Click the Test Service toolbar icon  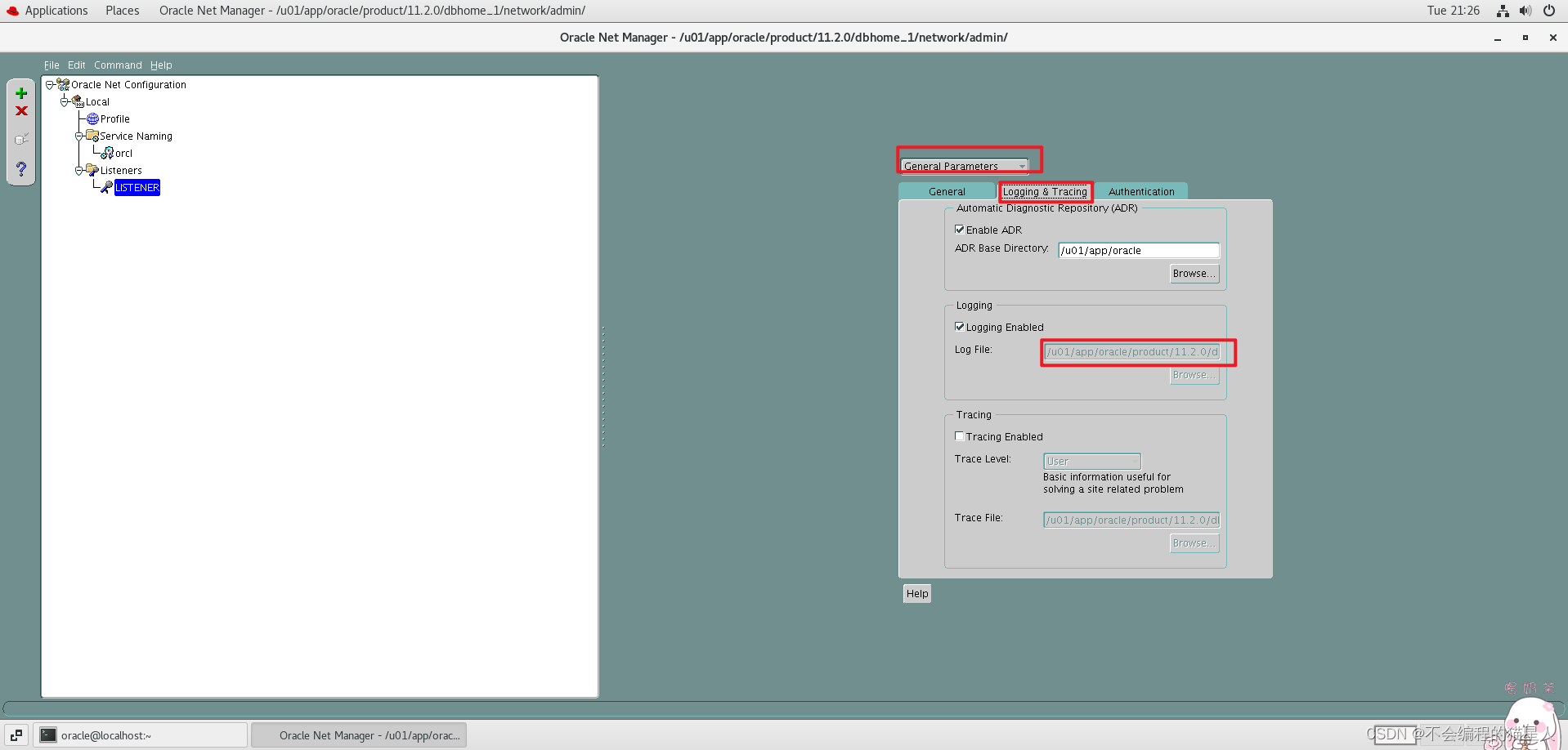click(x=21, y=139)
